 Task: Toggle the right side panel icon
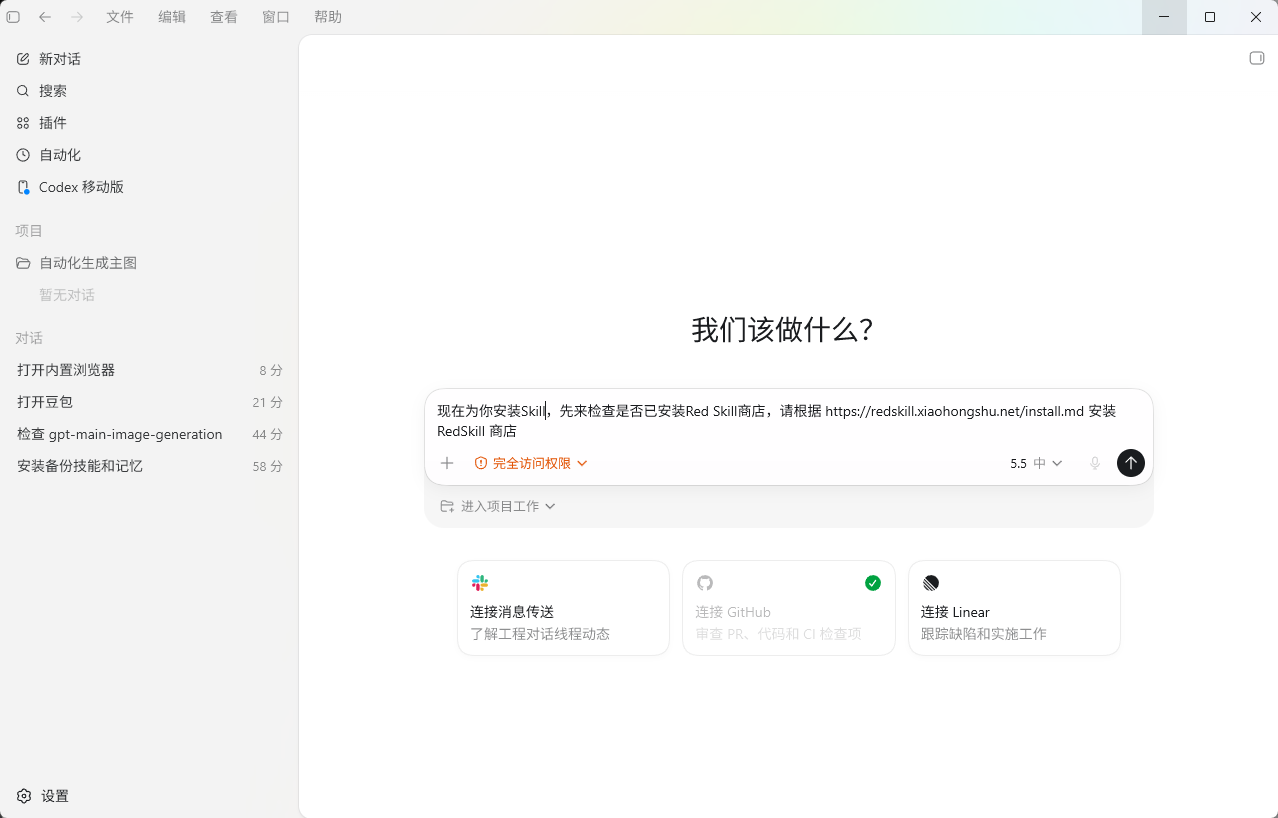pos(1257,58)
